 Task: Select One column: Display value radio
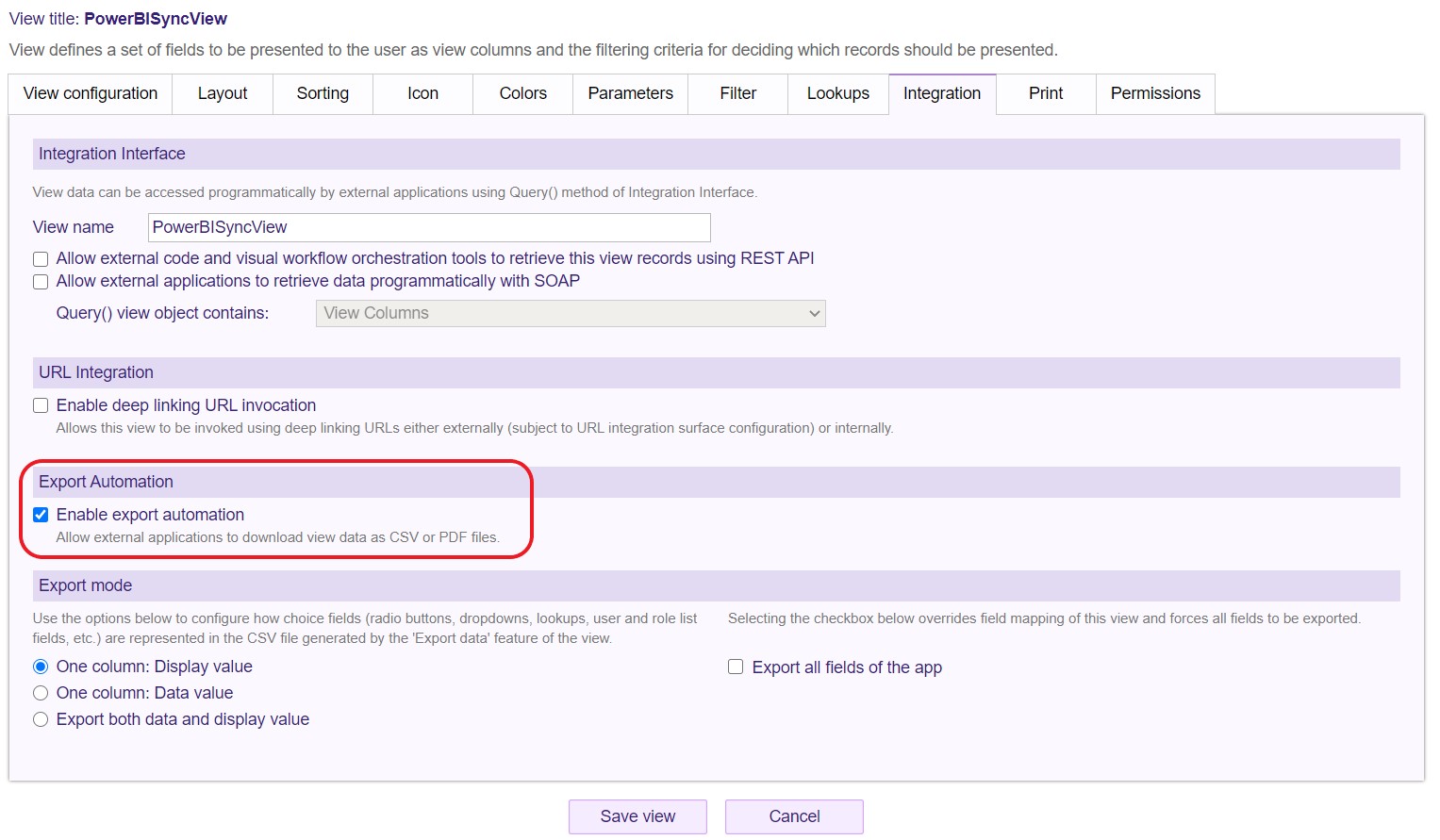(41, 667)
